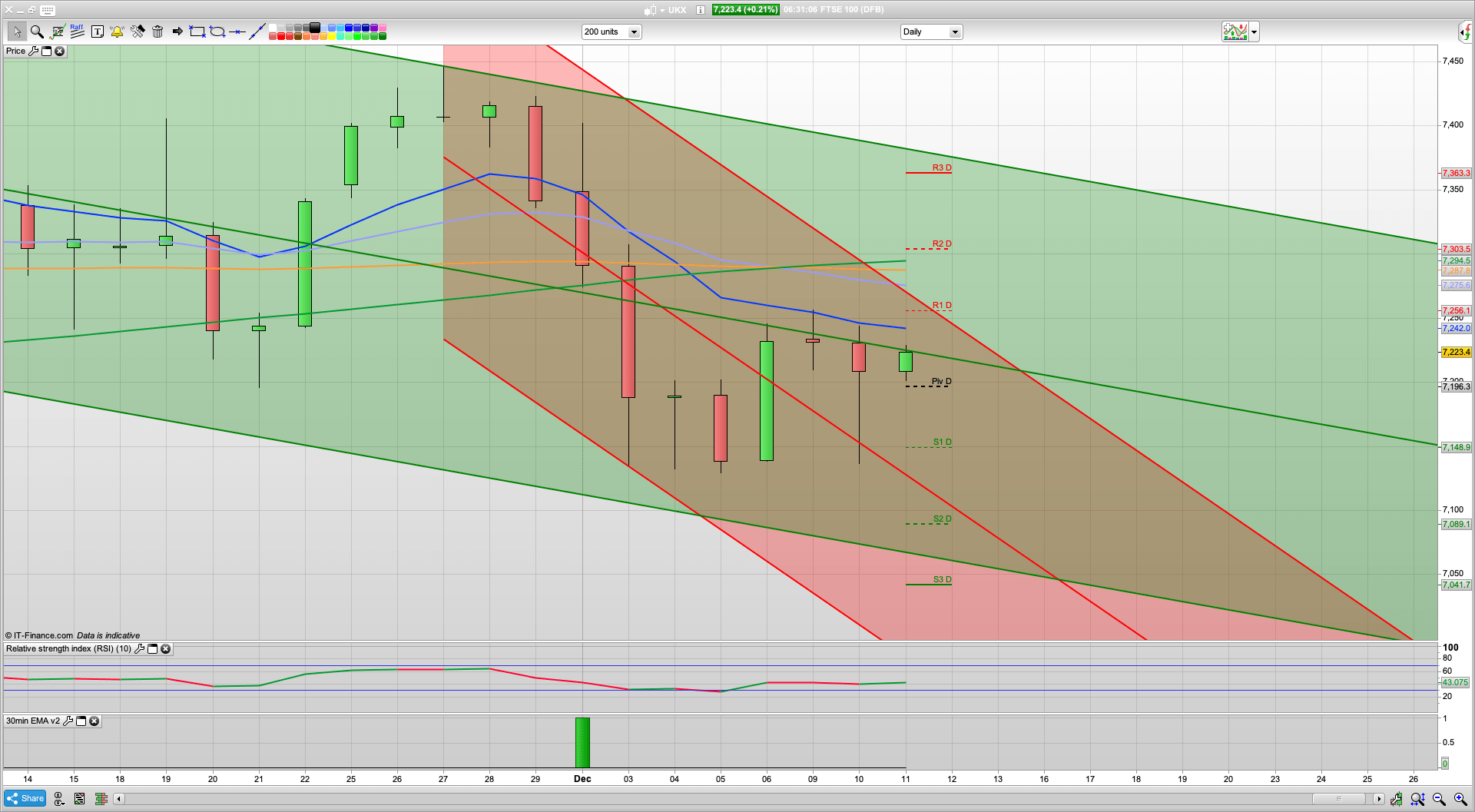
Task: Select the rectangle drawing tool
Action: point(197,31)
